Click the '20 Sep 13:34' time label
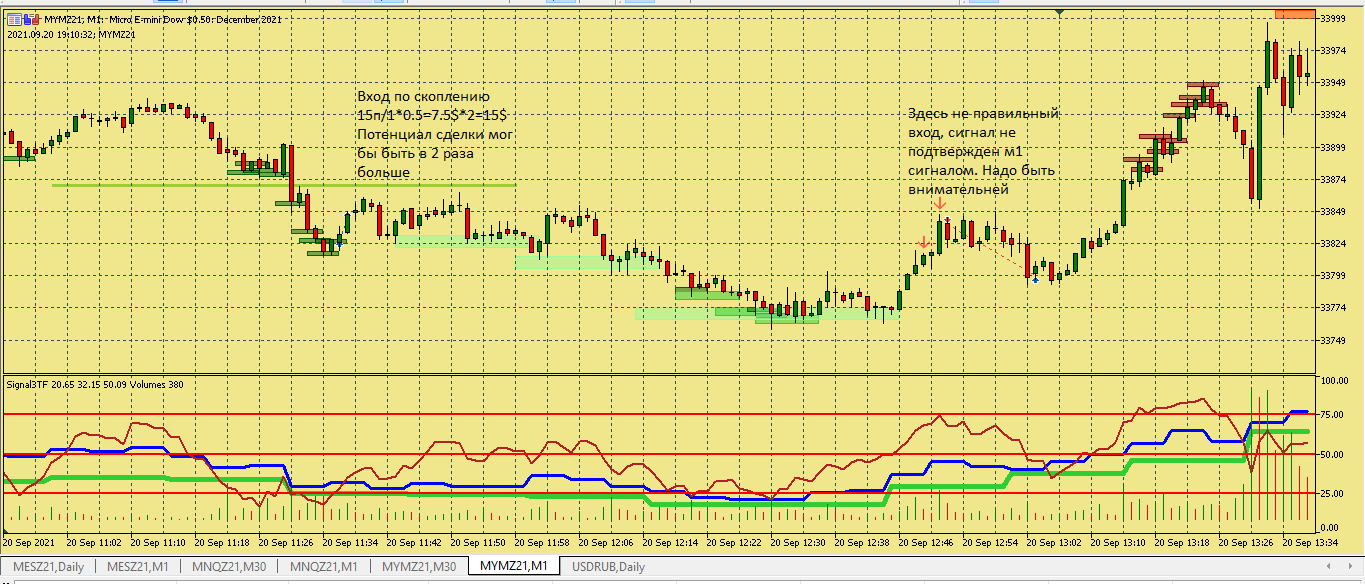Image resolution: width=1365 pixels, height=584 pixels. click(x=1308, y=543)
